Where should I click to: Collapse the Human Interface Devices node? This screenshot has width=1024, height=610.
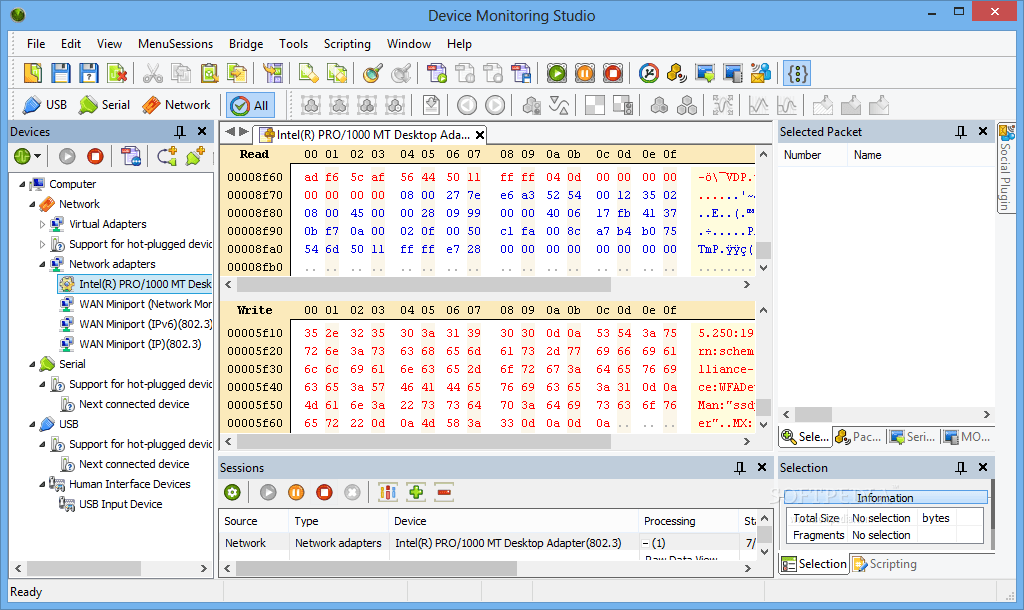point(42,485)
